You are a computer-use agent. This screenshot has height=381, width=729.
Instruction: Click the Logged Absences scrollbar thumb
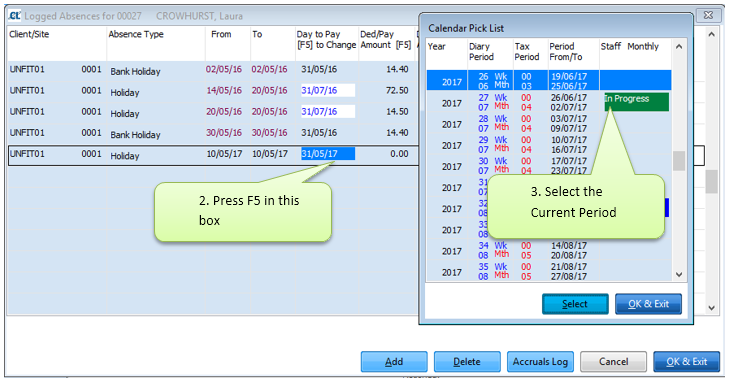click(x=711, y=181)
